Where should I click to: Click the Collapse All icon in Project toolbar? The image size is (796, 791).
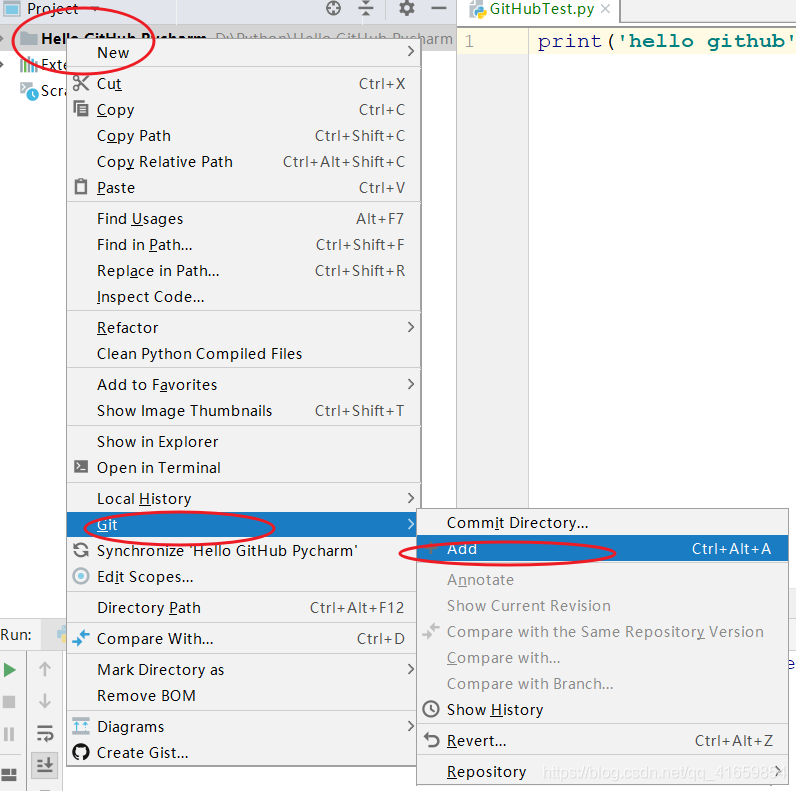[366, 9]
